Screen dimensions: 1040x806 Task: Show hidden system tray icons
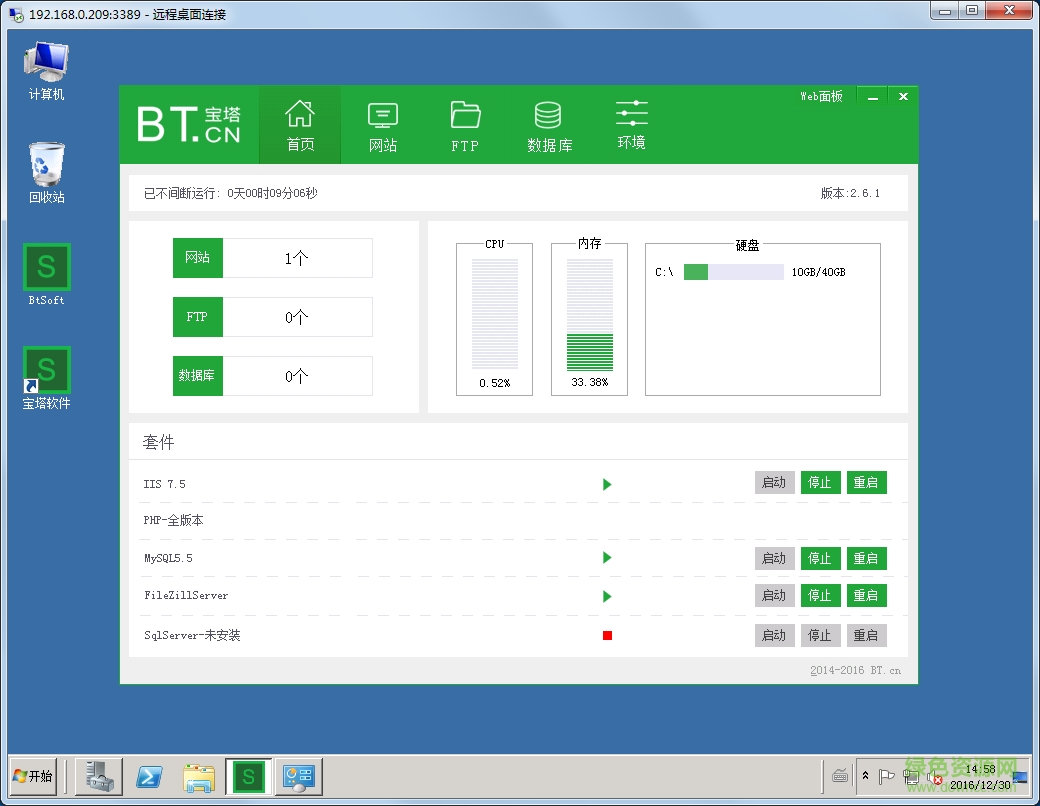tap(865, 776)
